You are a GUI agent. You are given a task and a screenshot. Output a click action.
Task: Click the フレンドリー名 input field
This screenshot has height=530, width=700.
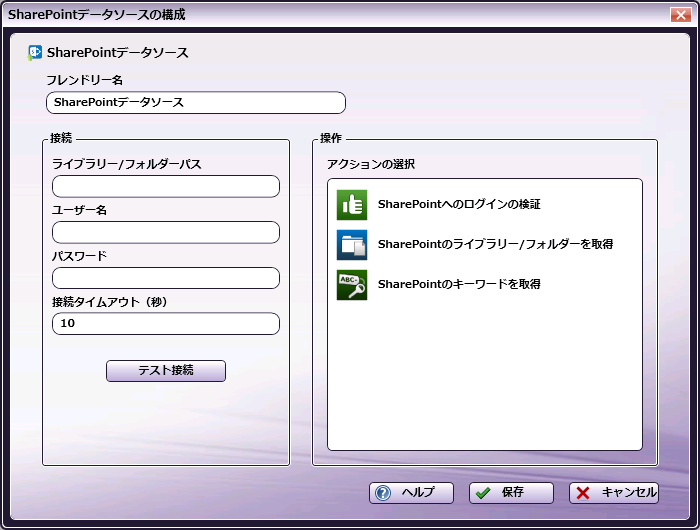[x=196, y=103]
